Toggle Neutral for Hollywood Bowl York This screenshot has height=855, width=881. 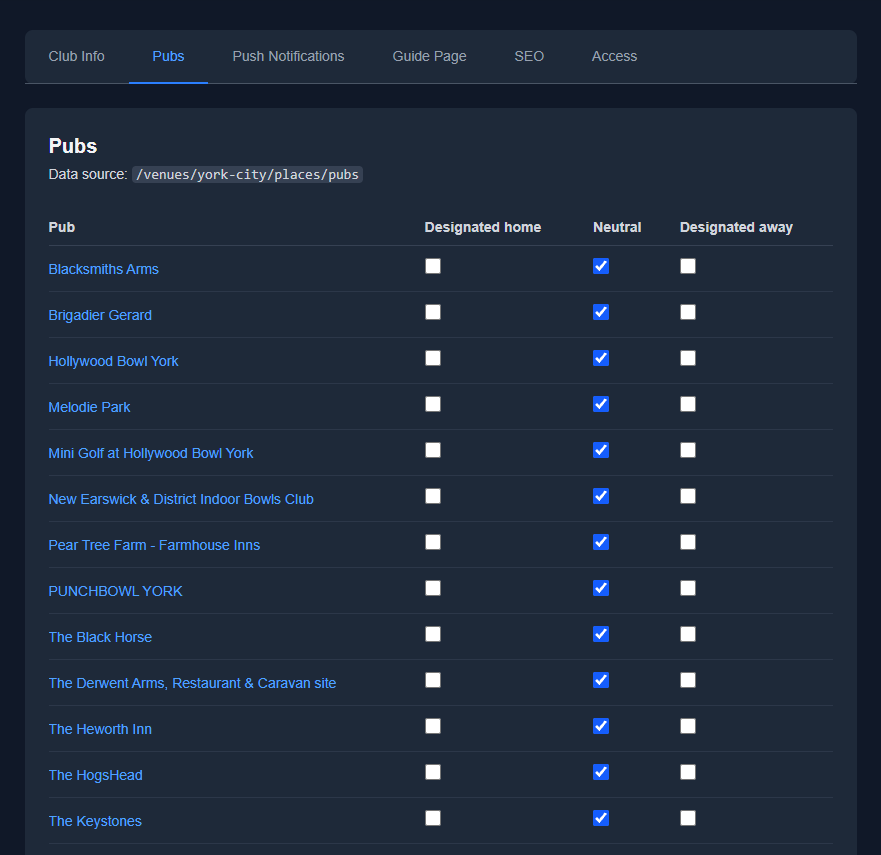pyautogui.click(x=601, y=358)
